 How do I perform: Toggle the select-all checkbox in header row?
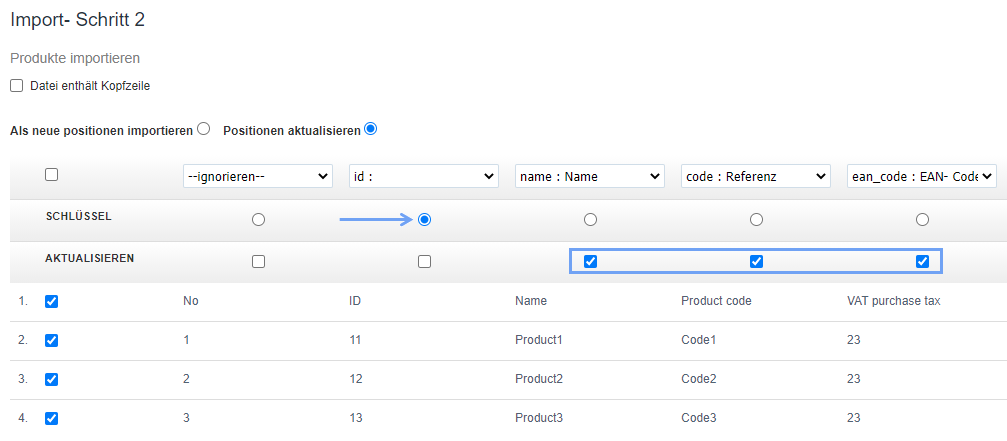52,175
